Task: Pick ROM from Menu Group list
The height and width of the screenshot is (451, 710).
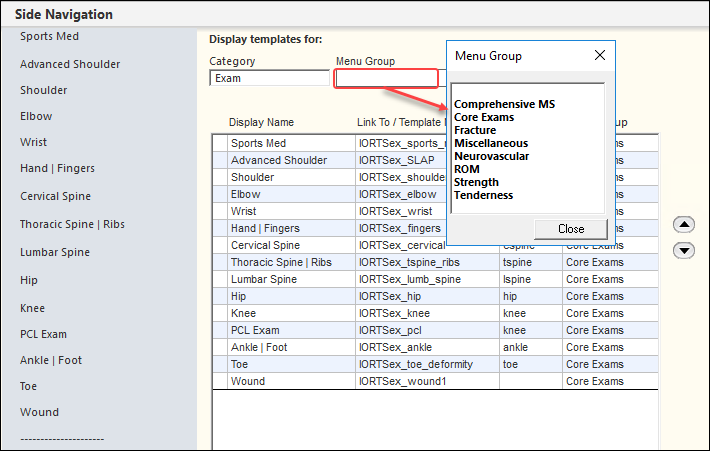Action: click(x=467, y=169)
